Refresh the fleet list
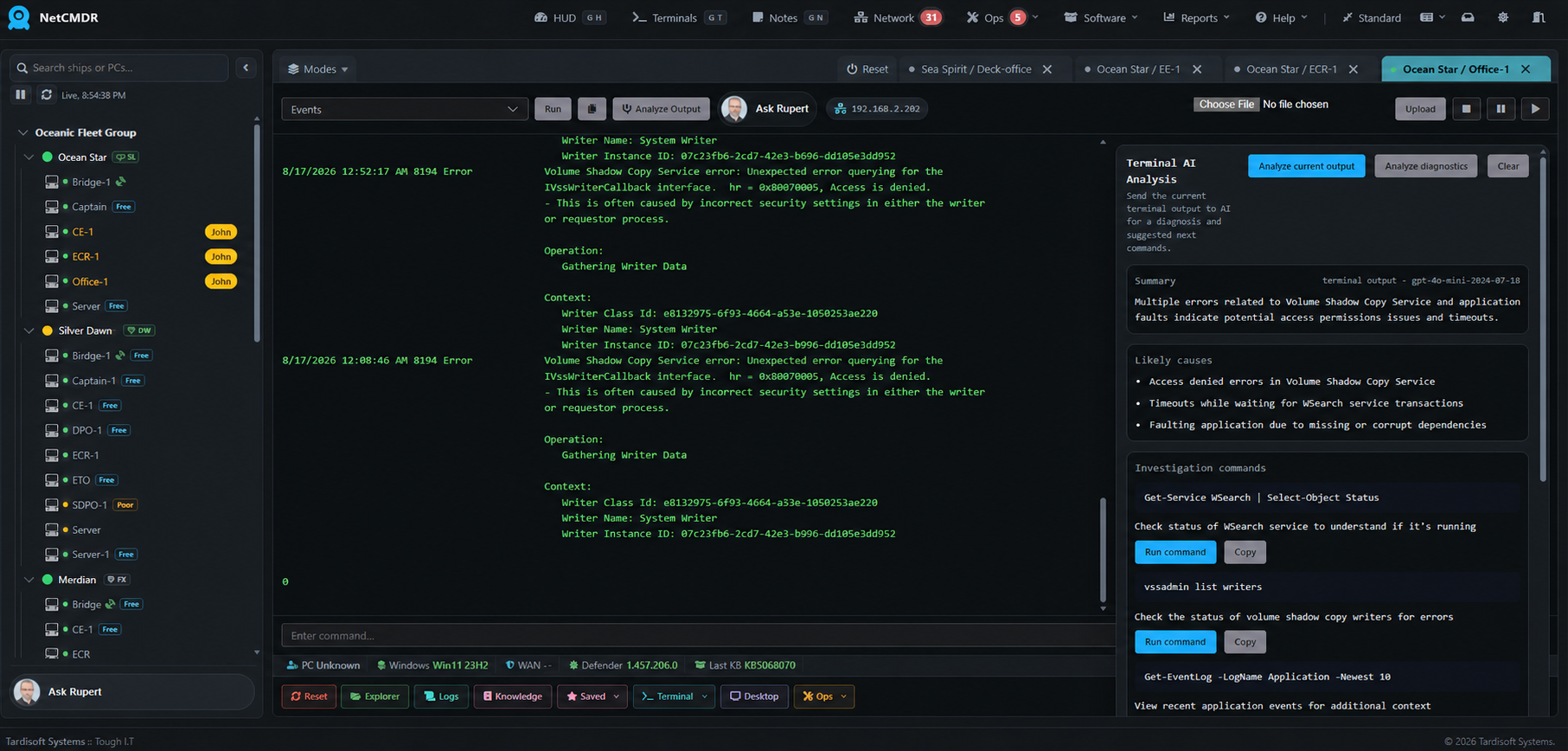This screenshot has height=751, width=1568. (47, 95)
